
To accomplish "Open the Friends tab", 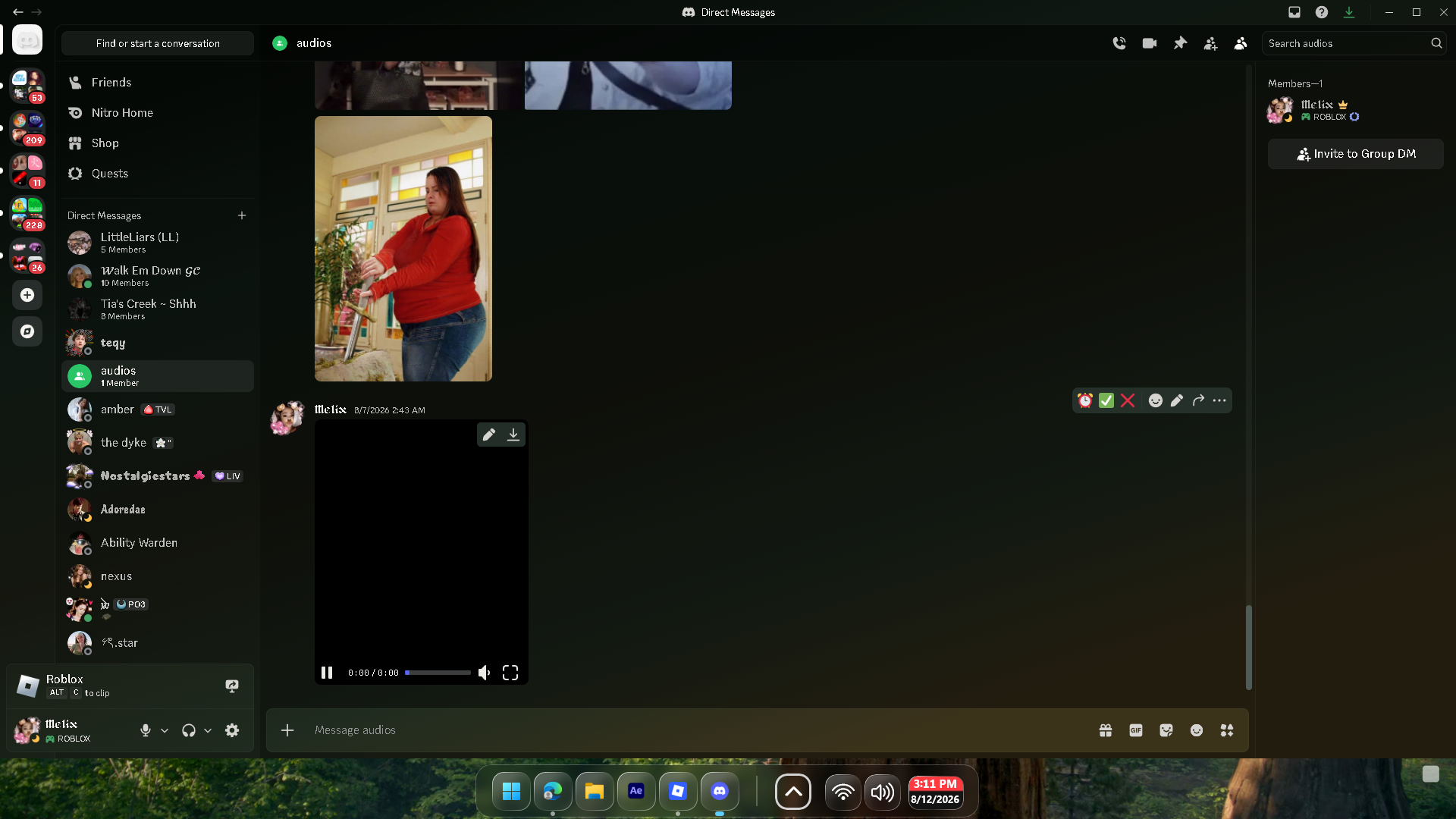I will (x=158, y=83).
